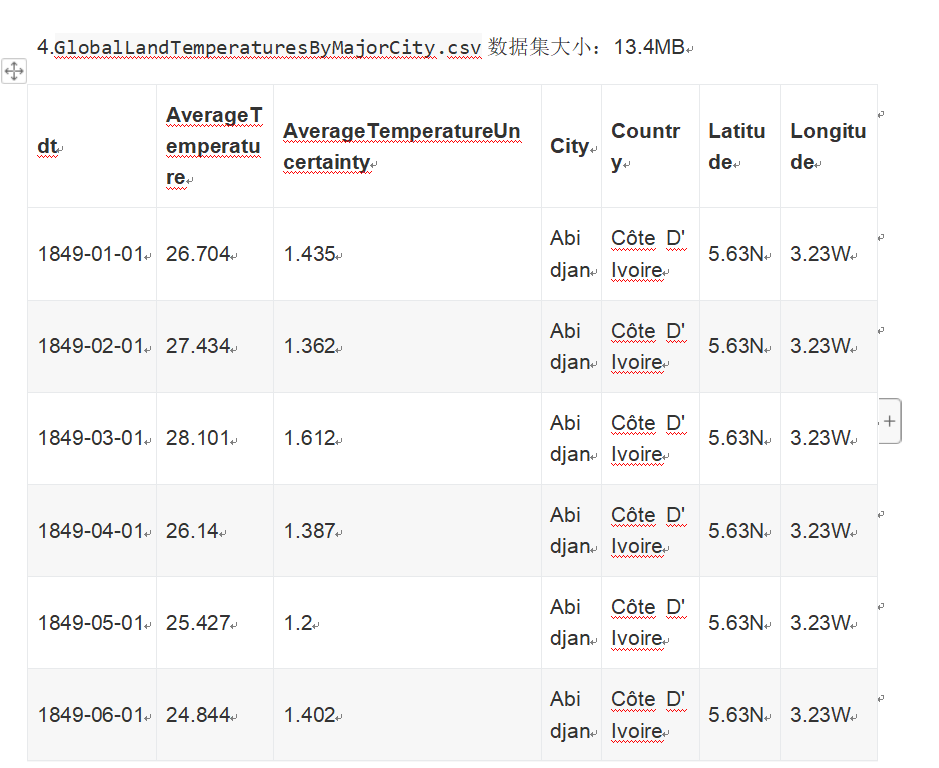Click the Longitude header cell
Image resolution: width=939 pixels, height=768 pixels.
(x=827, y=147)
